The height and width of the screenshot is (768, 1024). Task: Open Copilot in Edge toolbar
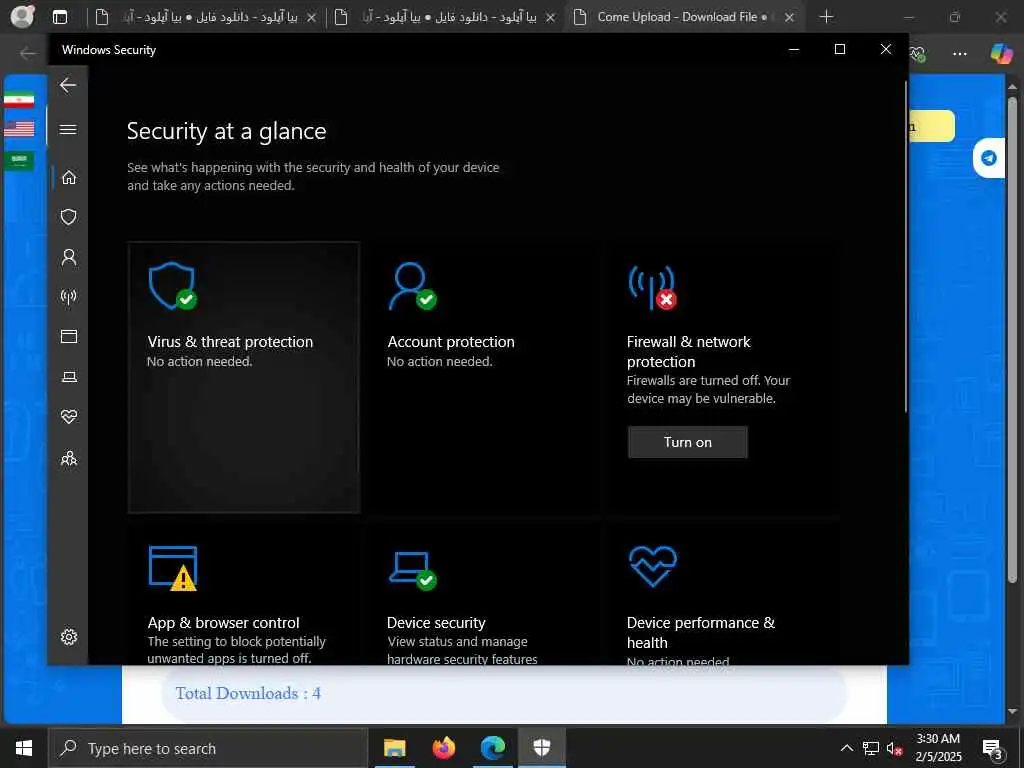[1000, 53]
